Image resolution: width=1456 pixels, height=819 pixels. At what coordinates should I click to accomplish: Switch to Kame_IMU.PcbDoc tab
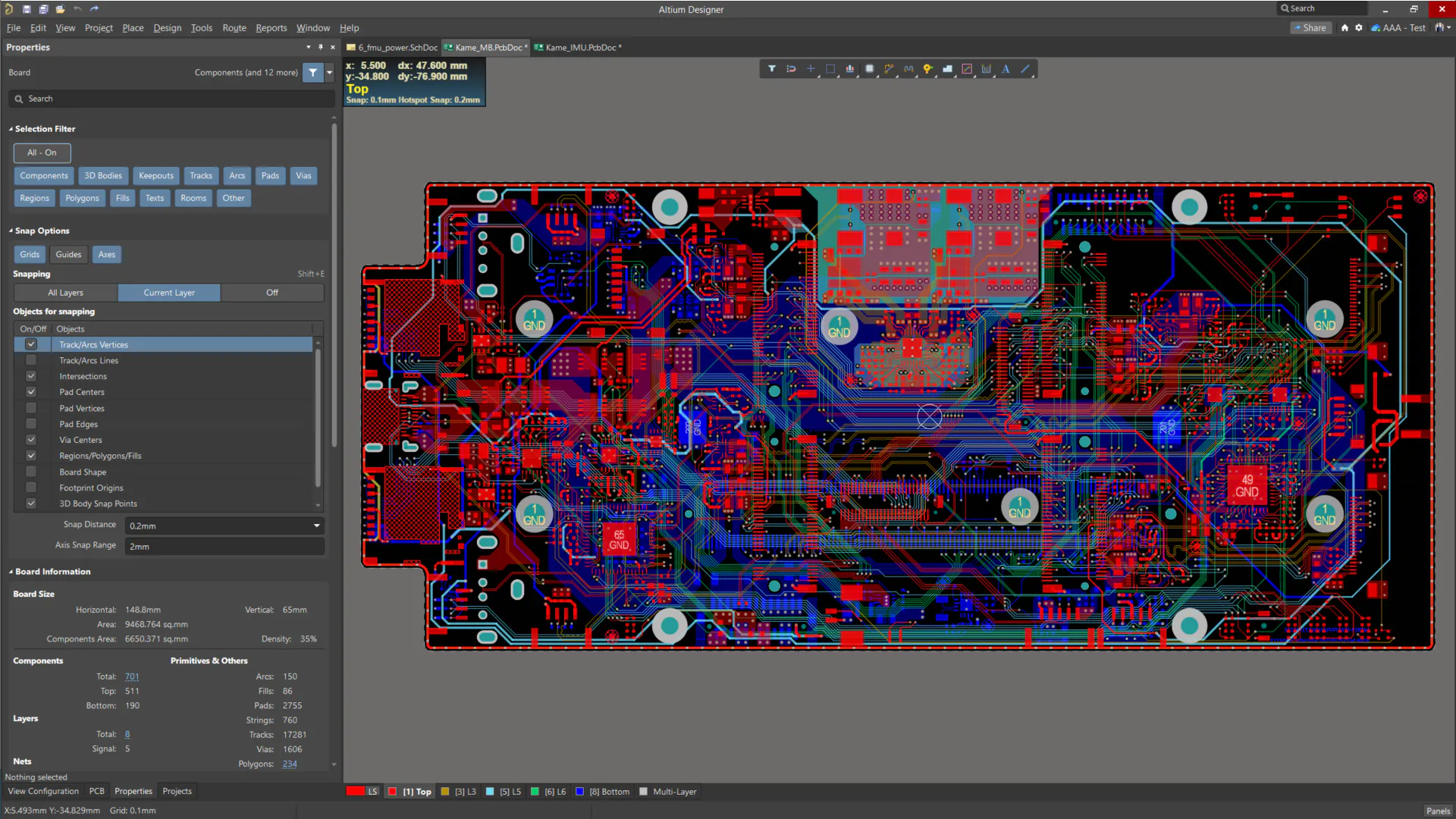coord(579,47)
